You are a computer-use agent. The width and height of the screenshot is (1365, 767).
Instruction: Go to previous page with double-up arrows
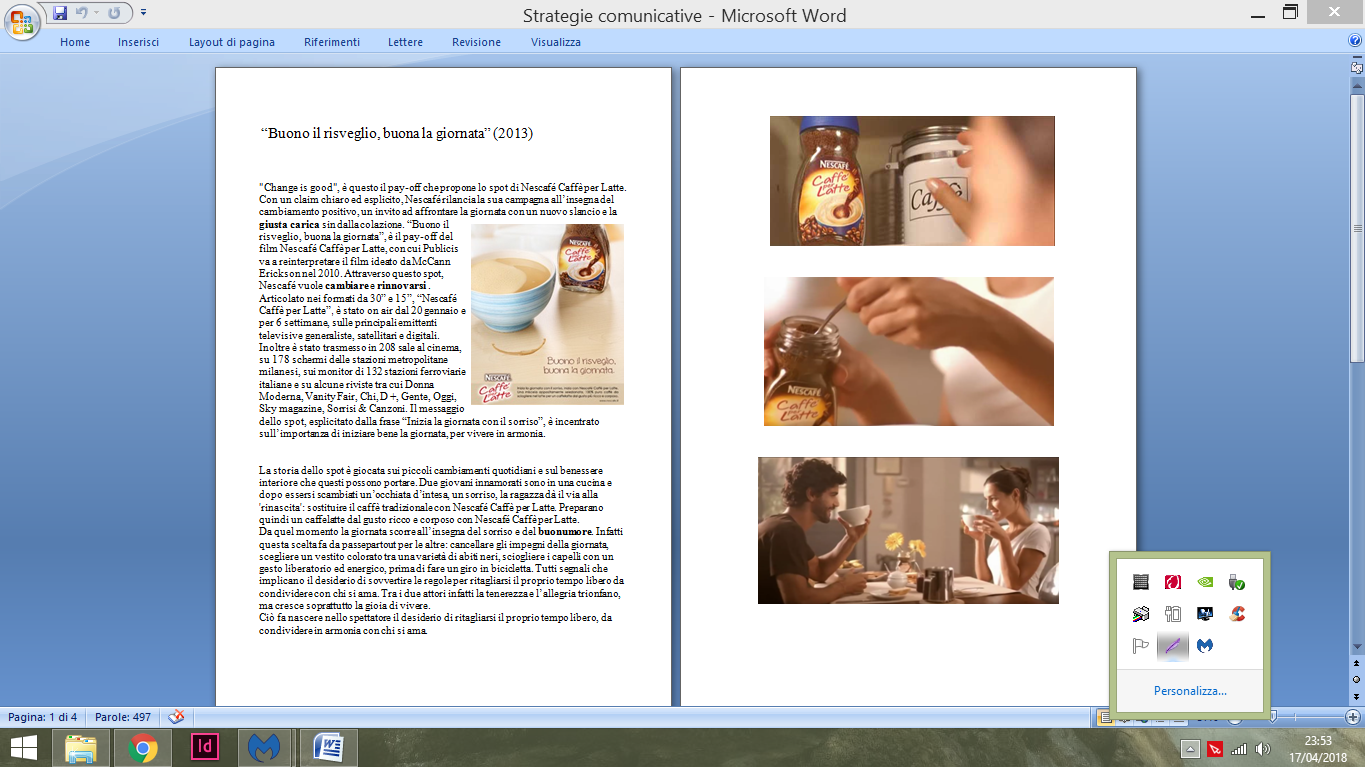[x=1357, y=662]
